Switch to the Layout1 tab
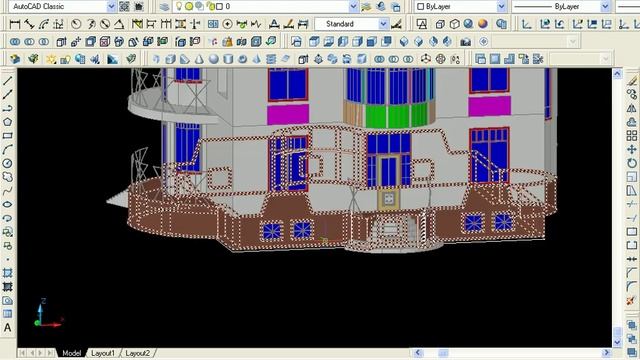This screenshot has height=360, width=640. 103,353
